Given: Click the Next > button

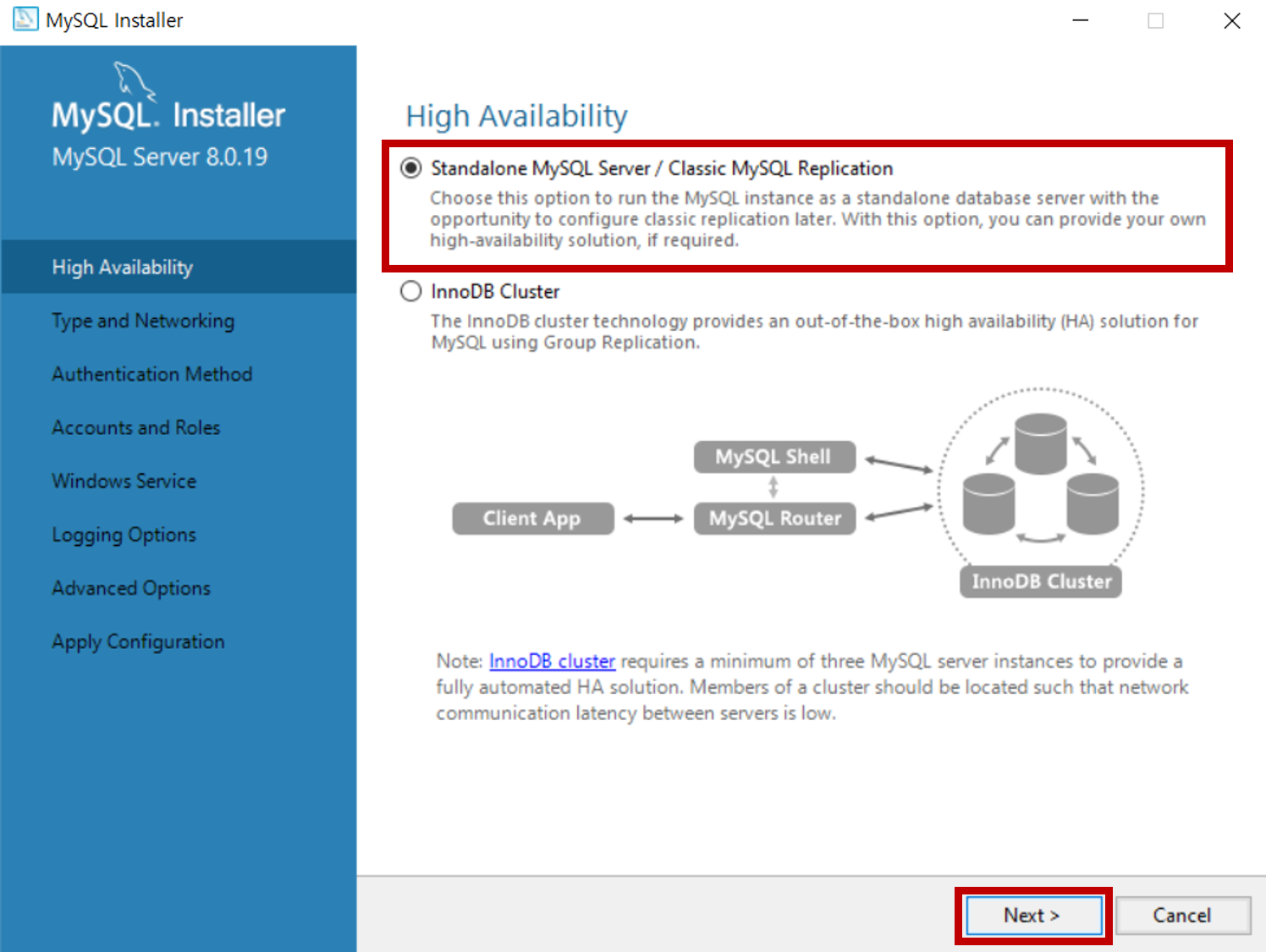Looking at the screenshot, I should 1033,916.
